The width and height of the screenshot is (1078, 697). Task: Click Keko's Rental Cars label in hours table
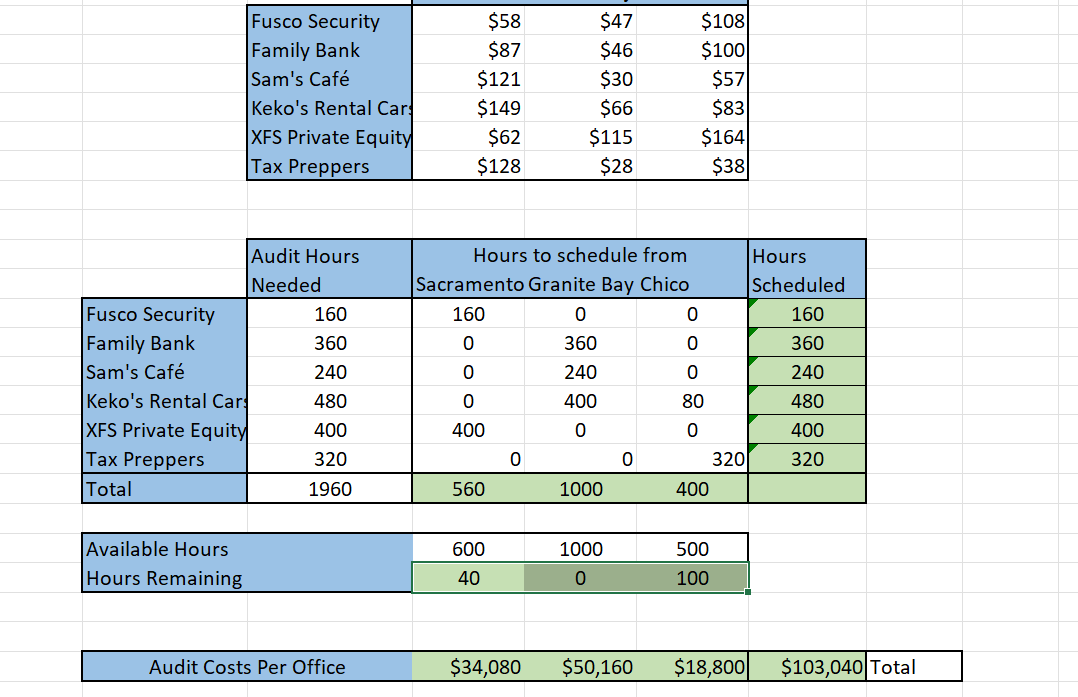[x=164, y=401]
